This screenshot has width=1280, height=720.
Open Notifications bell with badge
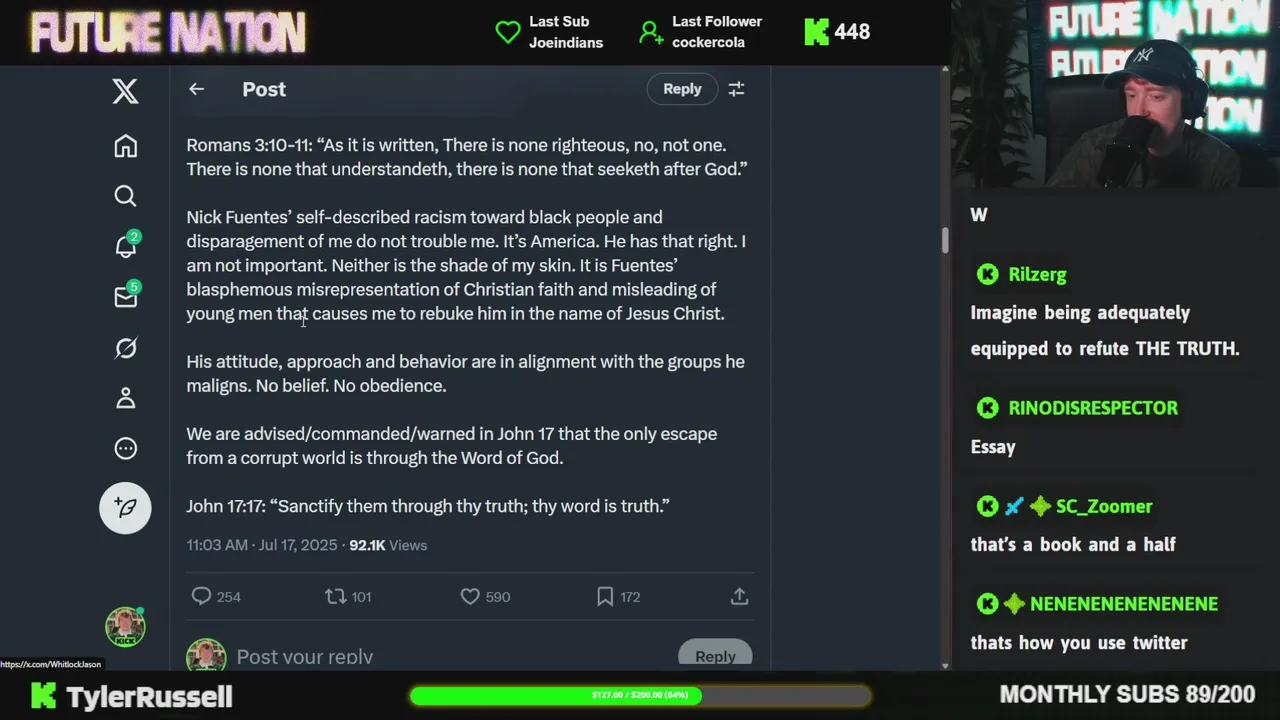[x=126, y=245]
